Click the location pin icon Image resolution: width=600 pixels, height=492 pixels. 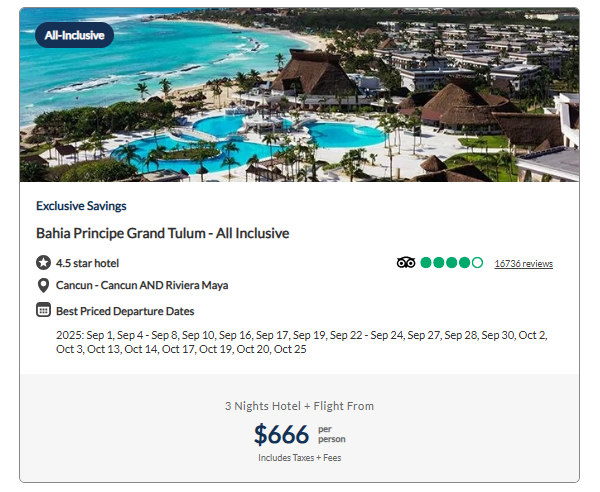tap(43, 285)
